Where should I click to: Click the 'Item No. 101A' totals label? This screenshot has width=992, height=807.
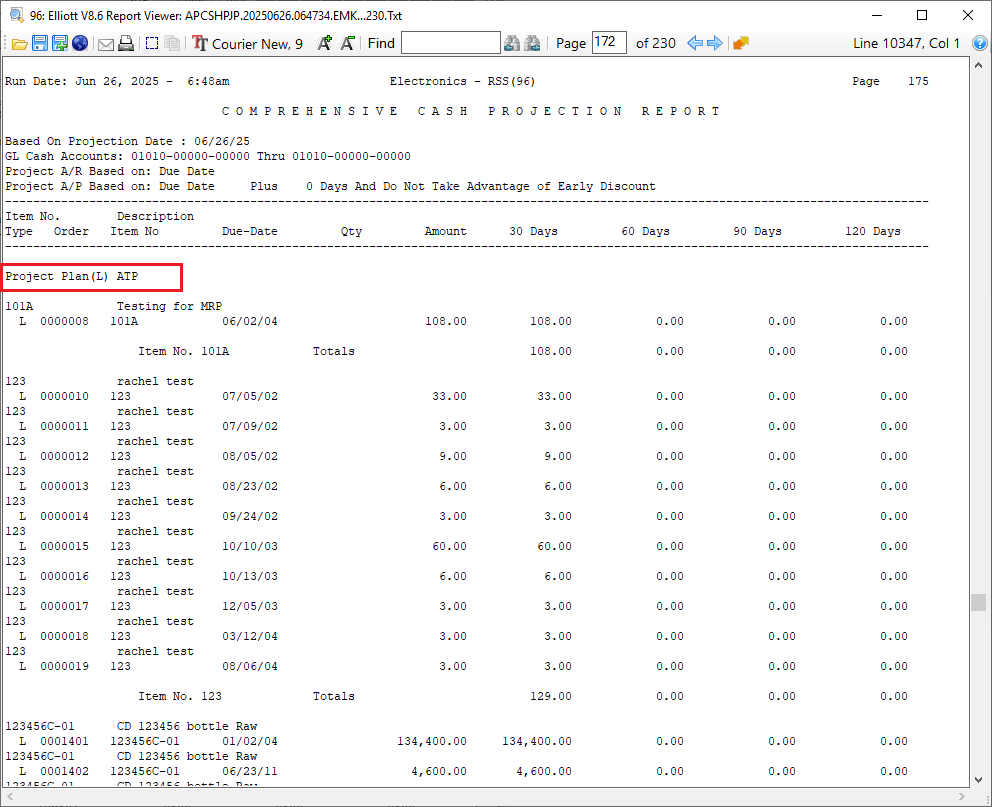pos(184,352)
